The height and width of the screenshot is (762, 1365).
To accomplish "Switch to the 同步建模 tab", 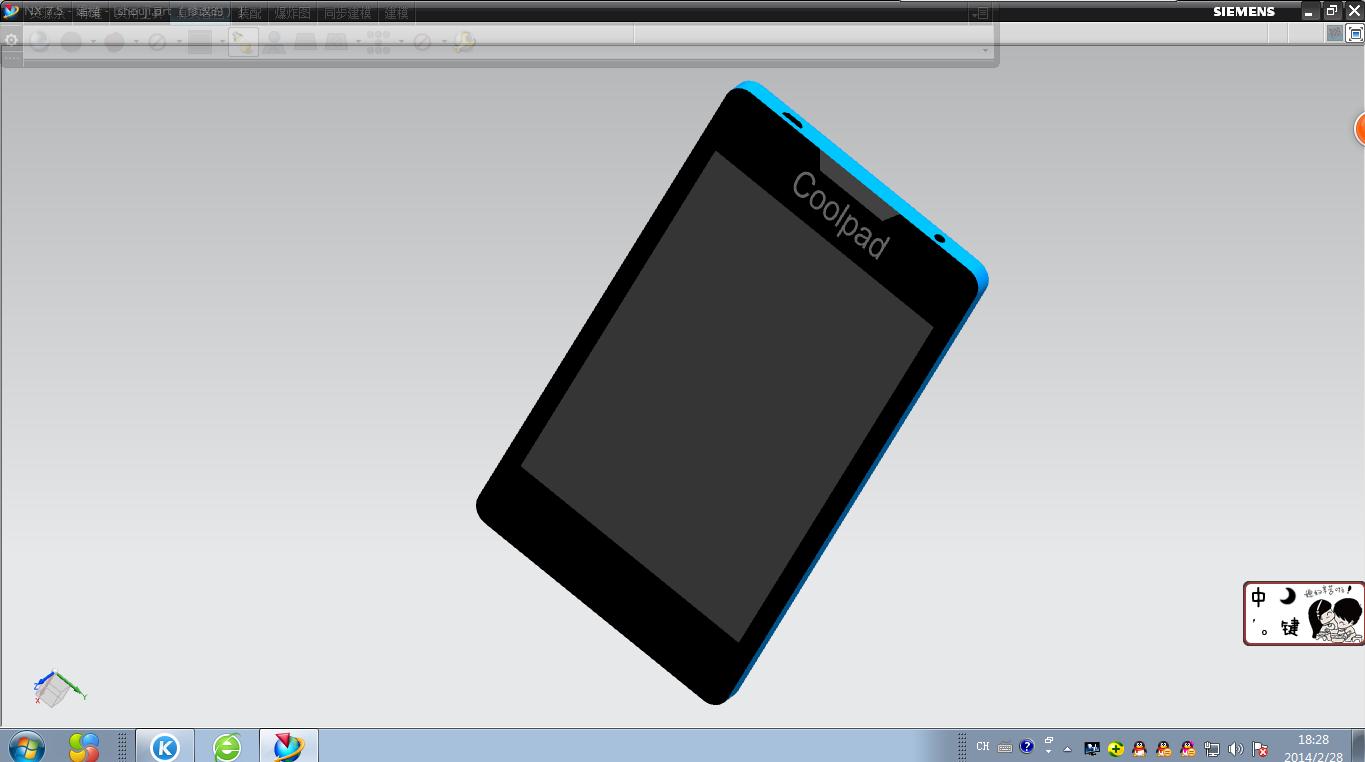I will point(347,13).
